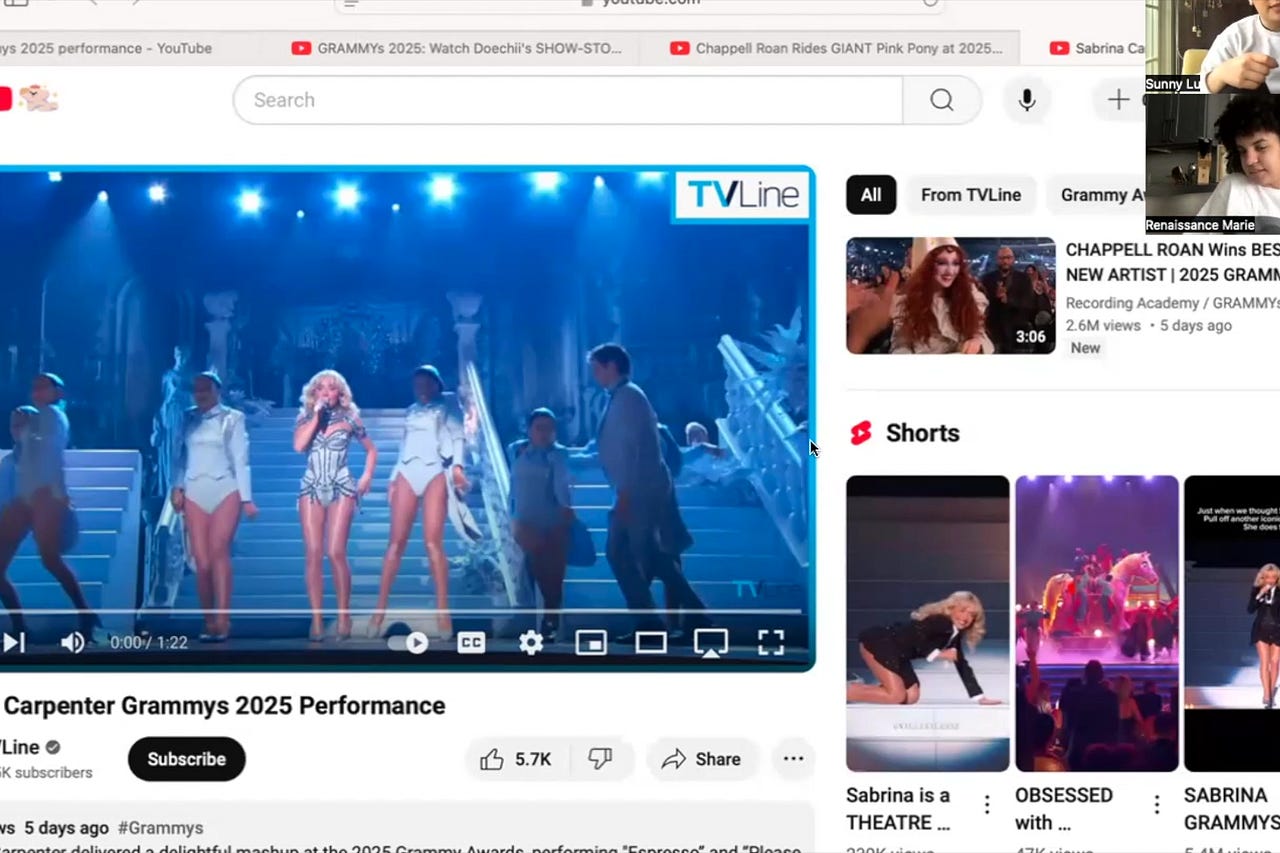Open Sabrina is a THEATRE short thumbnail

(928, 623)
